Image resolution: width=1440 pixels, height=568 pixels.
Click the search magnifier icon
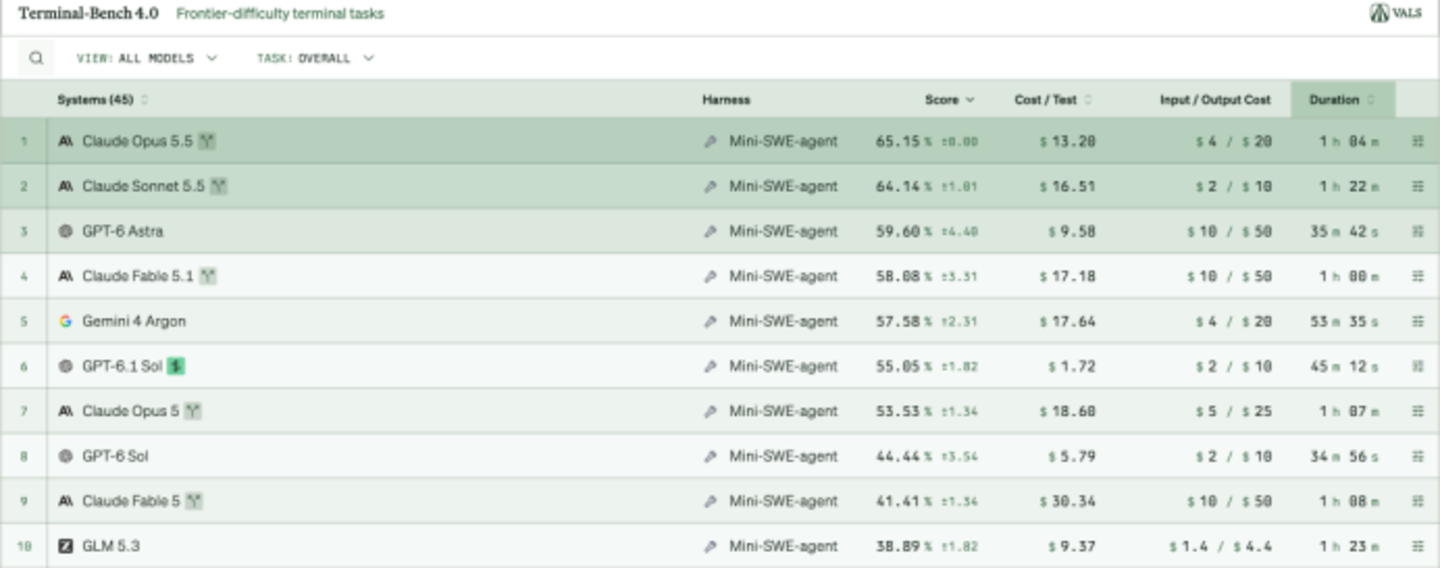[x=36, y=58]
